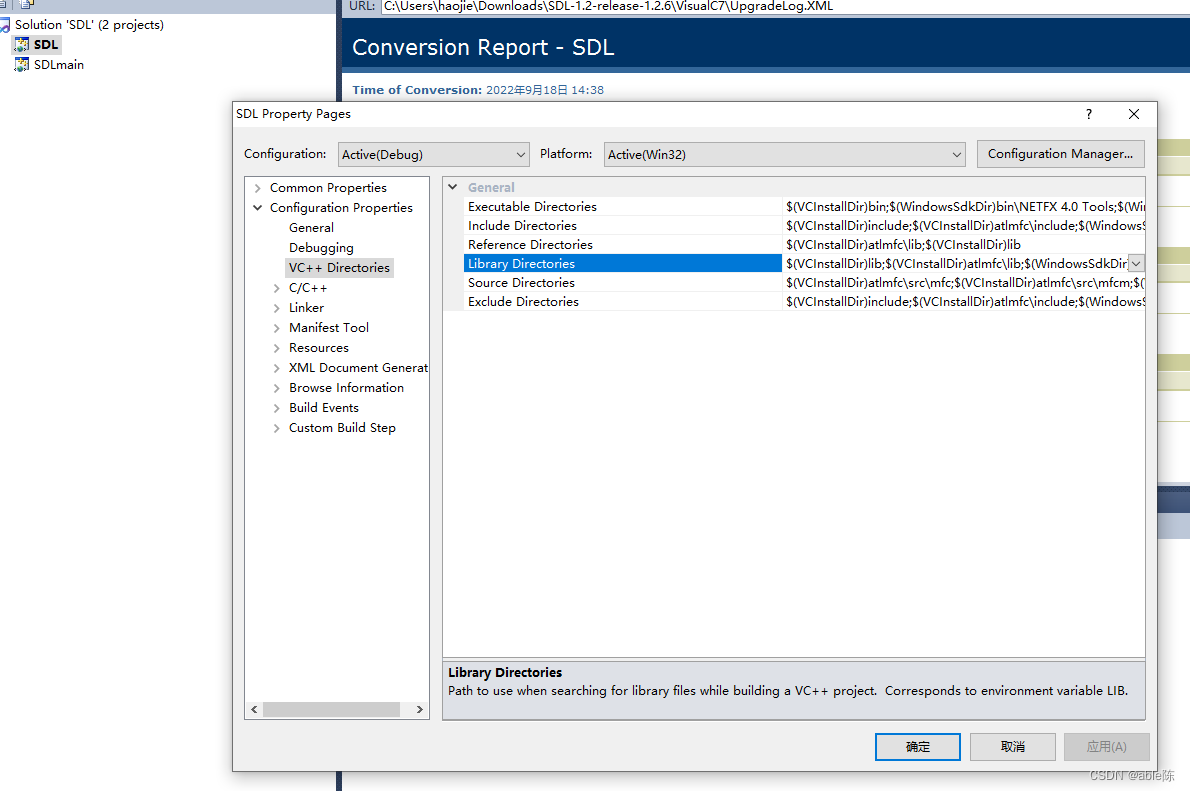
Task: Select the Debugging tree item
Action: point(321,247)
